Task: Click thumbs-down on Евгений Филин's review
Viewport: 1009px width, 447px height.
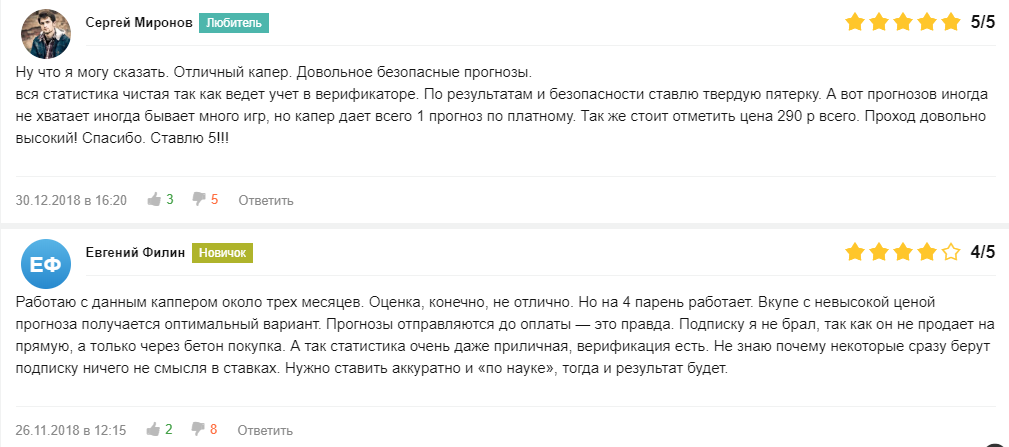Action: click(198, 430)
